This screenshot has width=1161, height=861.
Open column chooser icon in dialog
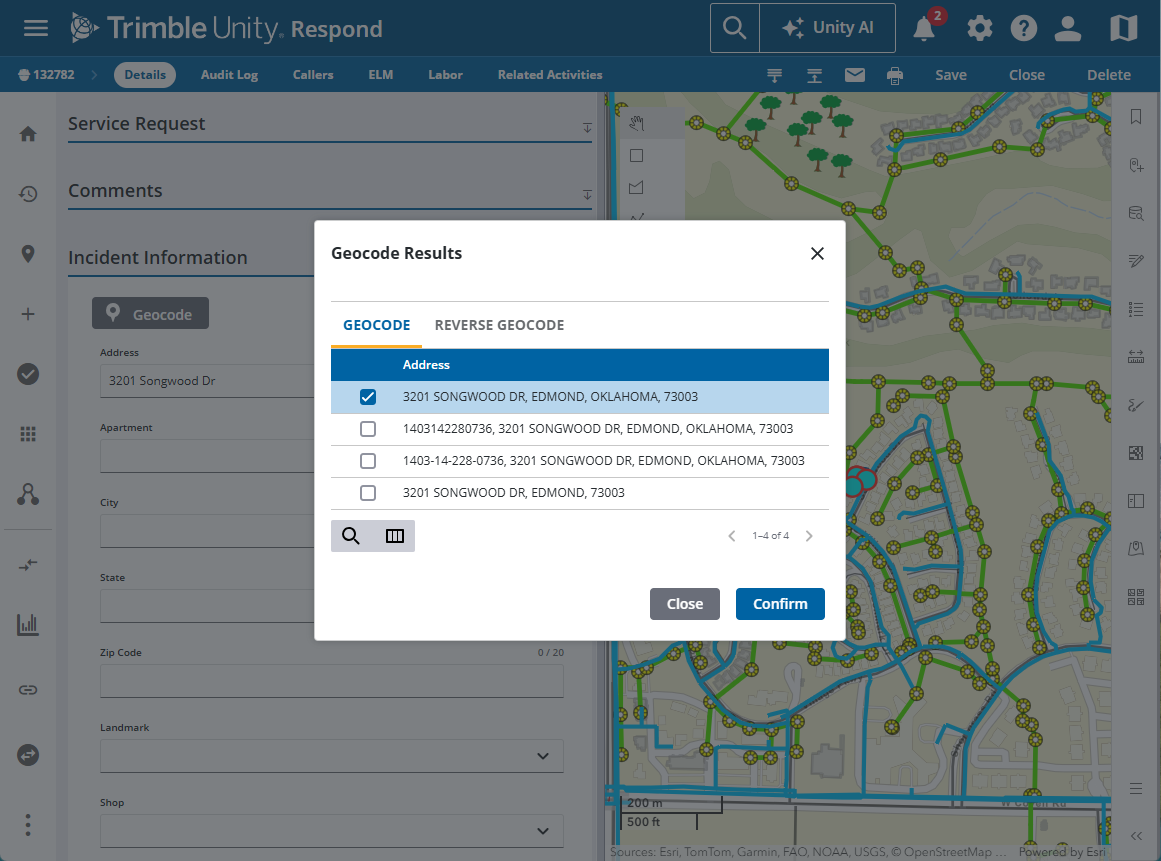point(395,536)
